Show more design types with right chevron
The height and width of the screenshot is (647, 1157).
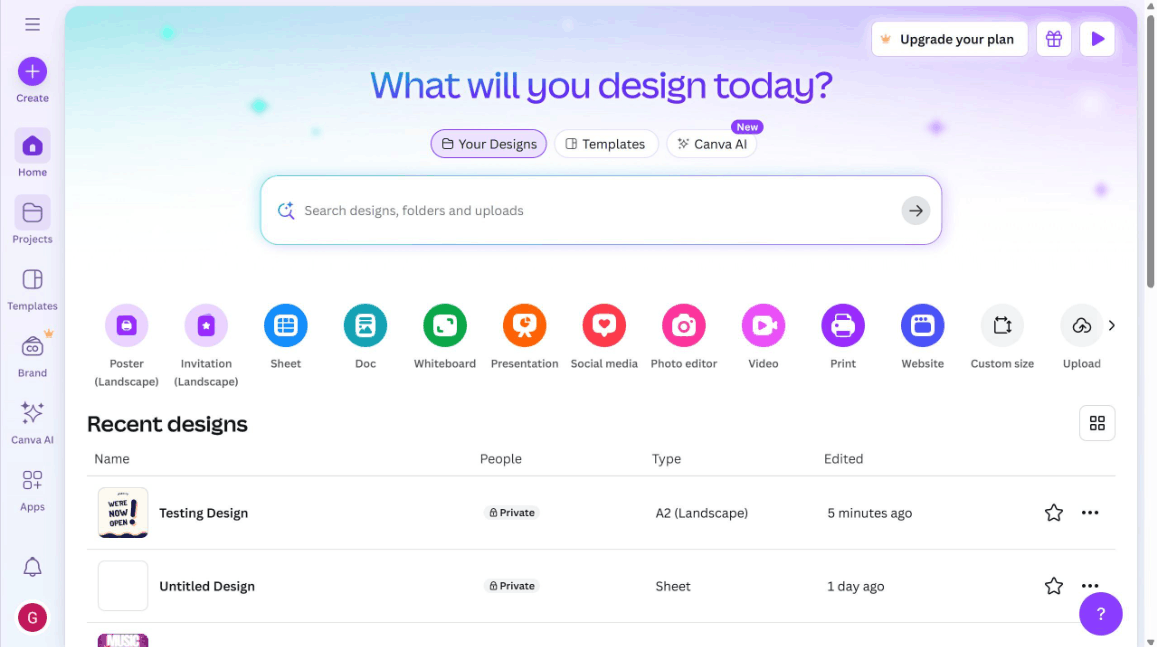[x=1112, y=325]
